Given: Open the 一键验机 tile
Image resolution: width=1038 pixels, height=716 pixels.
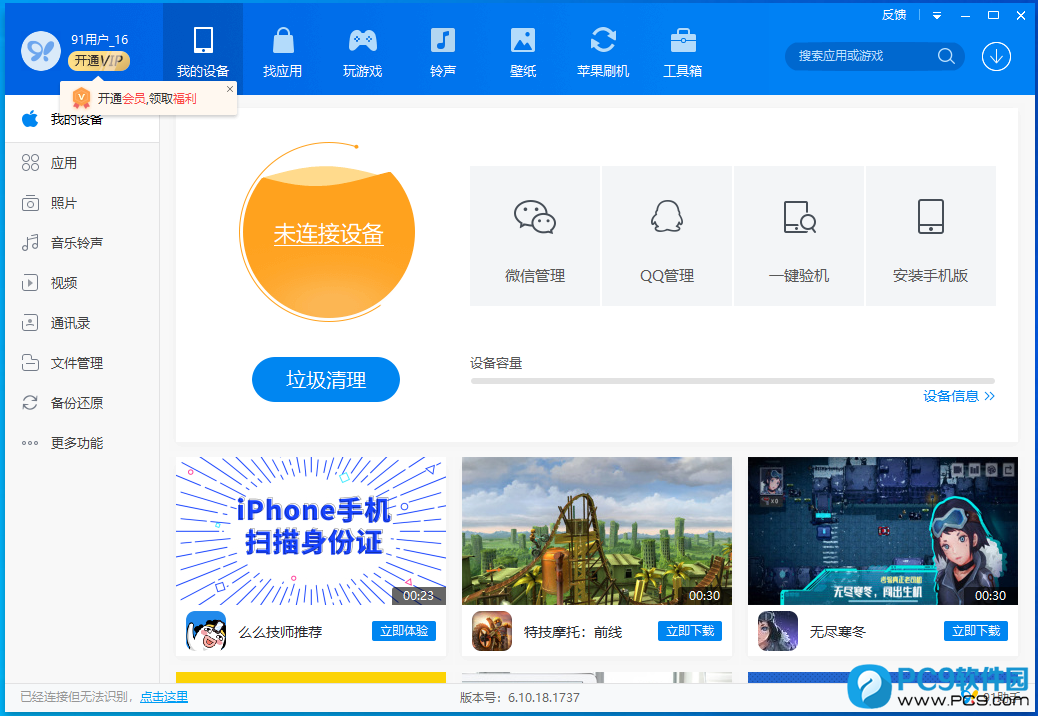Looking at the screenshot, I should pos(798,236).
